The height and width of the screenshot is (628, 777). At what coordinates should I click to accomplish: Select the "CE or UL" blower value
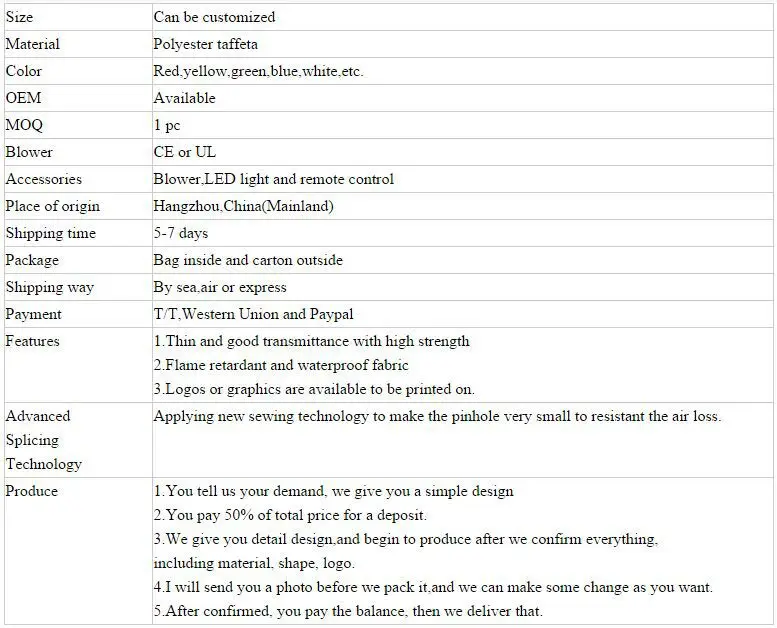184,152
